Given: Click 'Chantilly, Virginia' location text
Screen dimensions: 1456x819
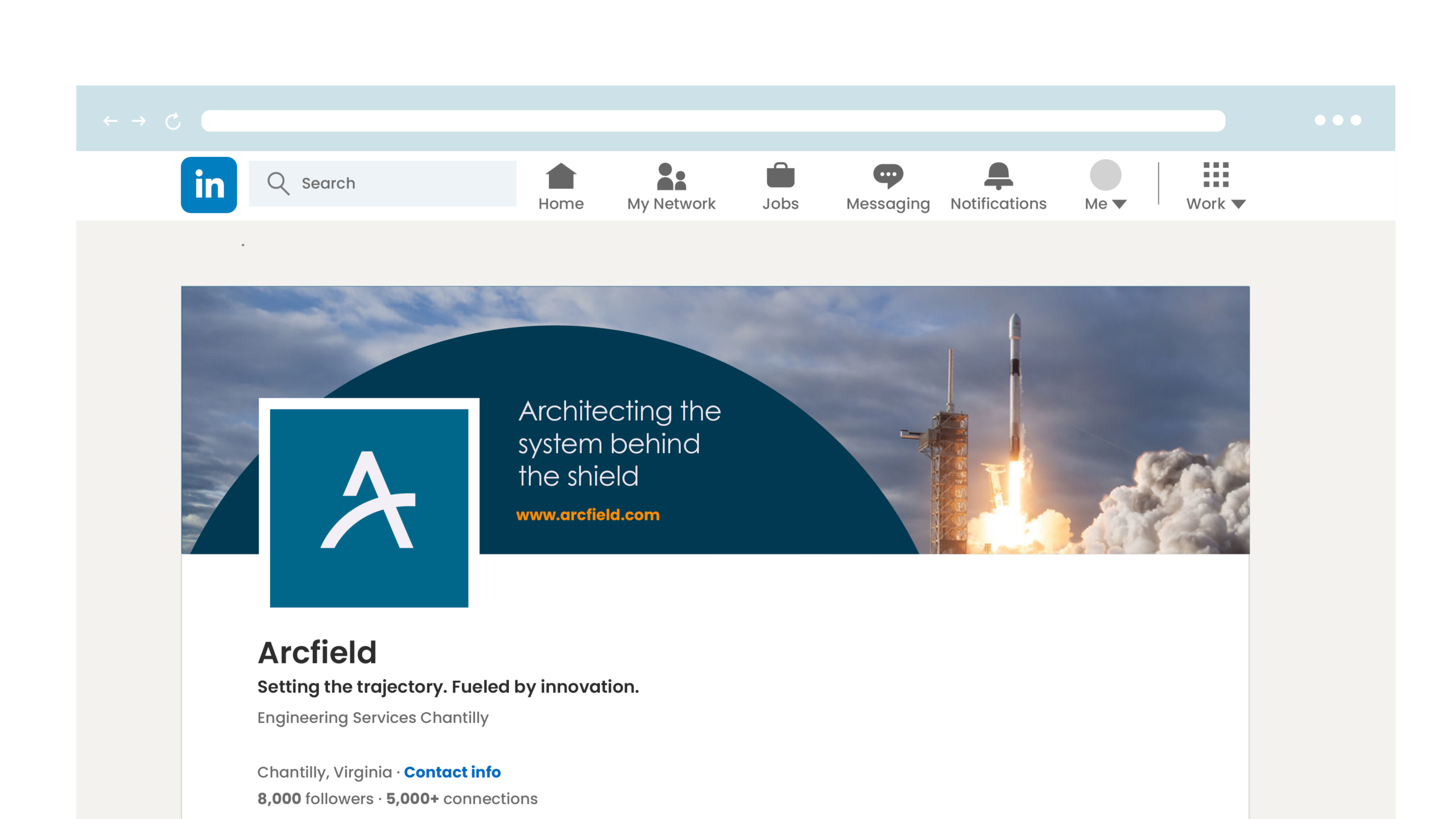Looking at the screenshot, I should (325, 772).
